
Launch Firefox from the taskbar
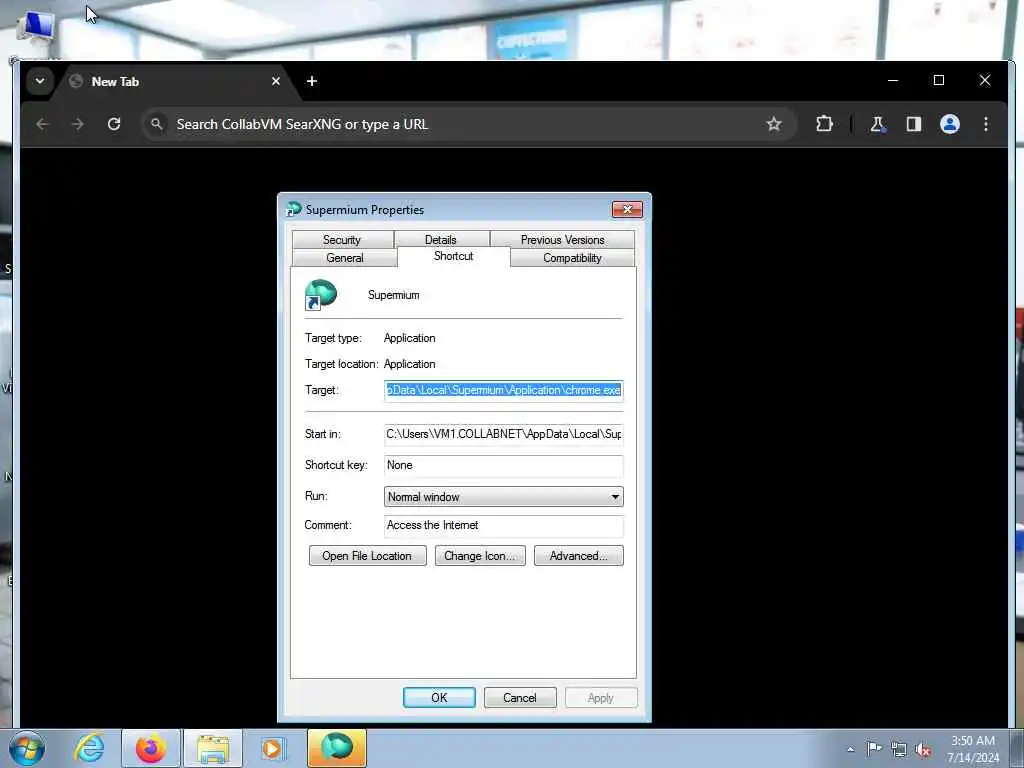pos(150,748)
